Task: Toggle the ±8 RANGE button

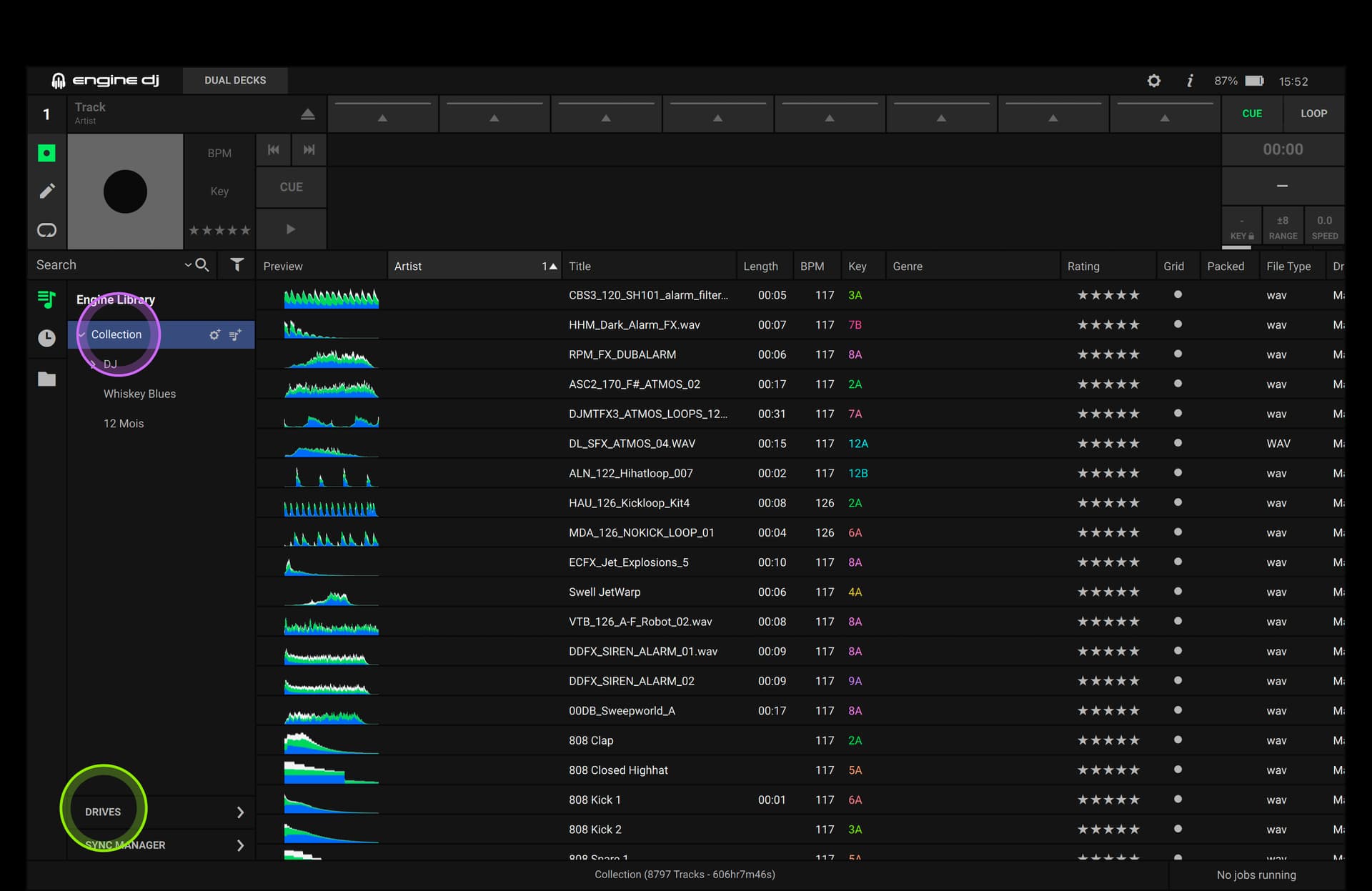Action: (x=1283, y=227)
